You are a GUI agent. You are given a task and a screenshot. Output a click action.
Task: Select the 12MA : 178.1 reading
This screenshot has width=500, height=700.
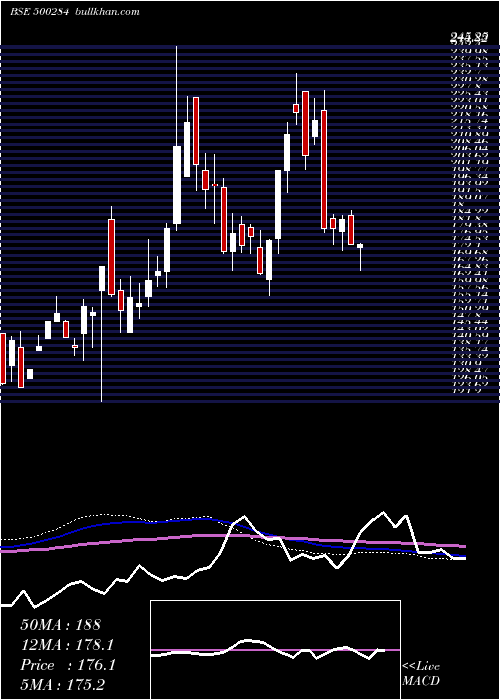click(66, 645)
